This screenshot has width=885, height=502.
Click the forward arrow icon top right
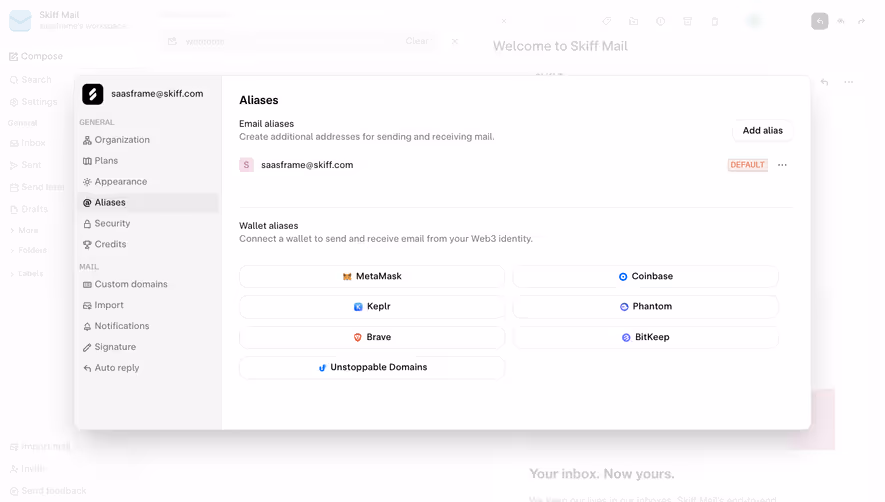(861, 21)
